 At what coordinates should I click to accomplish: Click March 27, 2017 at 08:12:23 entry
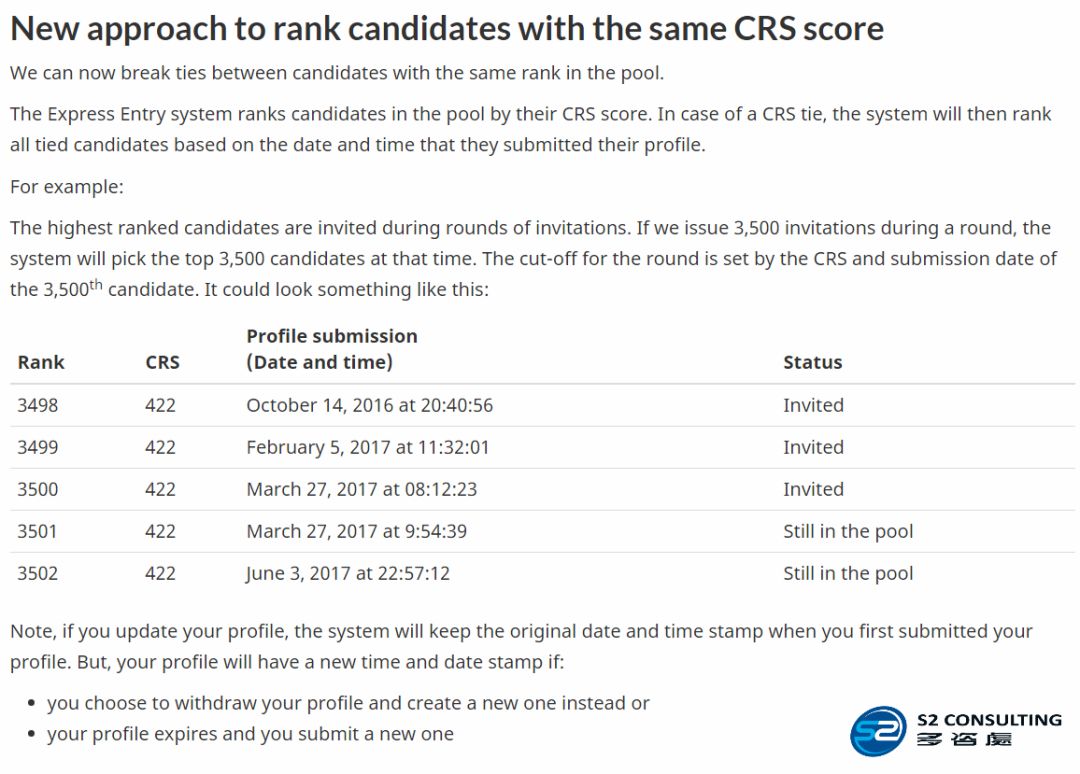[x=362, y=489]
